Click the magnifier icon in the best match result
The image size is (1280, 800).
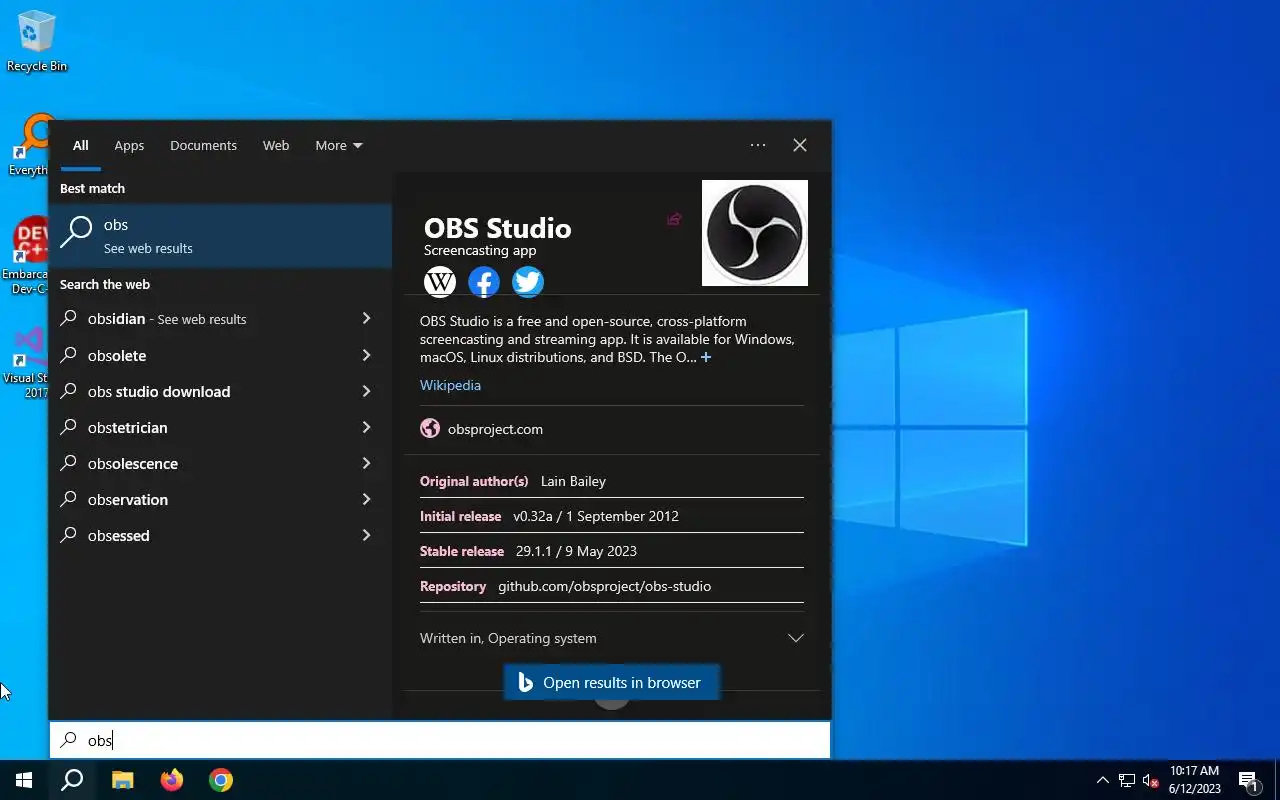(76, 232)
